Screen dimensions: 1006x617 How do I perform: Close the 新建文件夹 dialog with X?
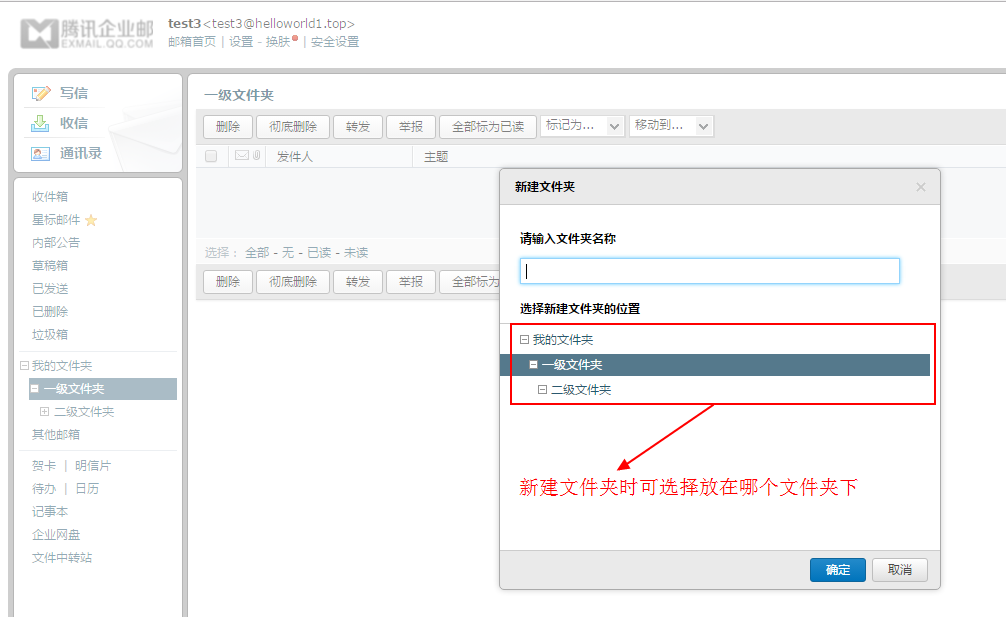[x=921, y=187]
